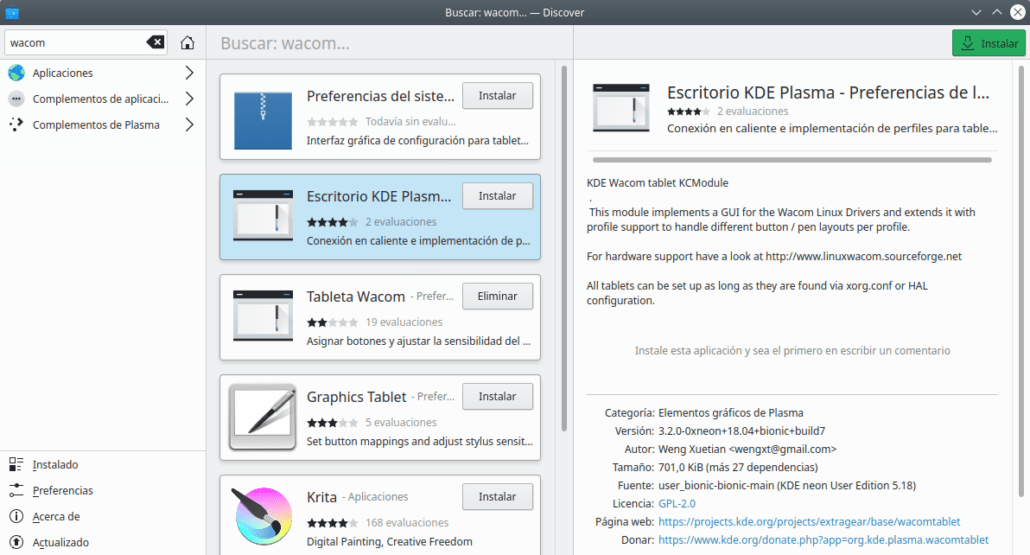Click the Complementos de aplicaciones icon
1030x555 pixels.
click(x=16, y=99)
